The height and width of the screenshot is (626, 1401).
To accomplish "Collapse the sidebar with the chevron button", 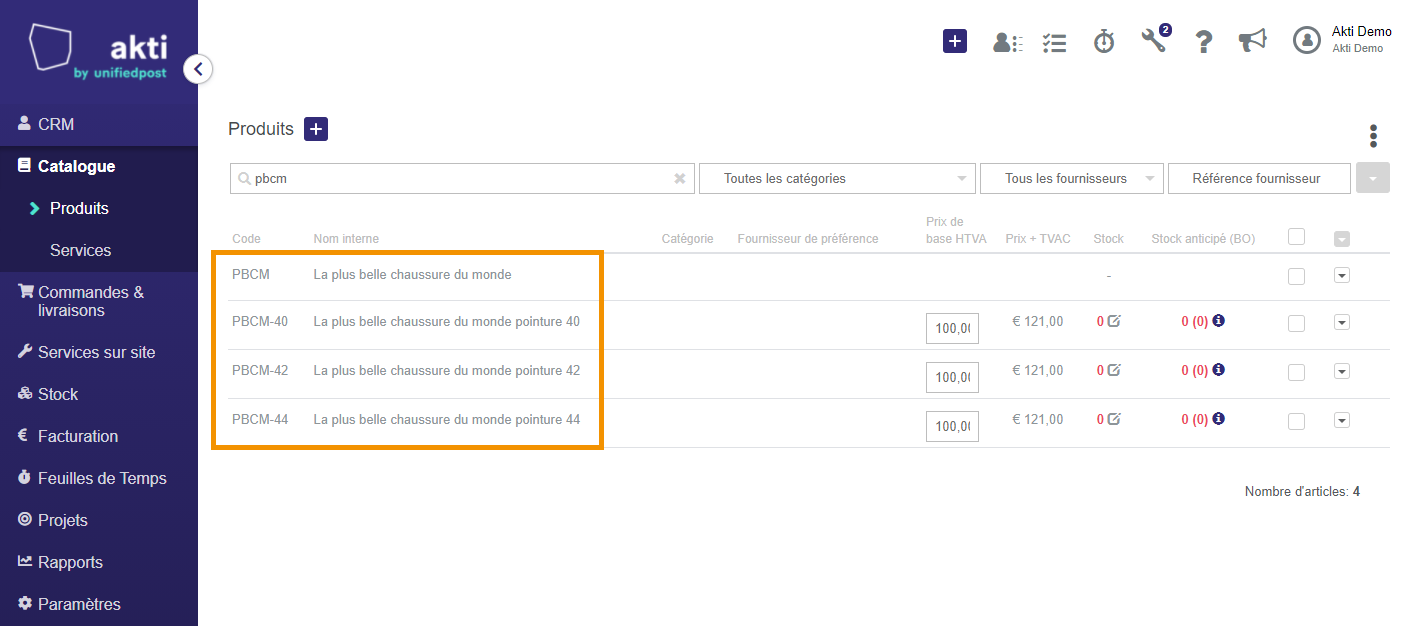I will 198,69.
